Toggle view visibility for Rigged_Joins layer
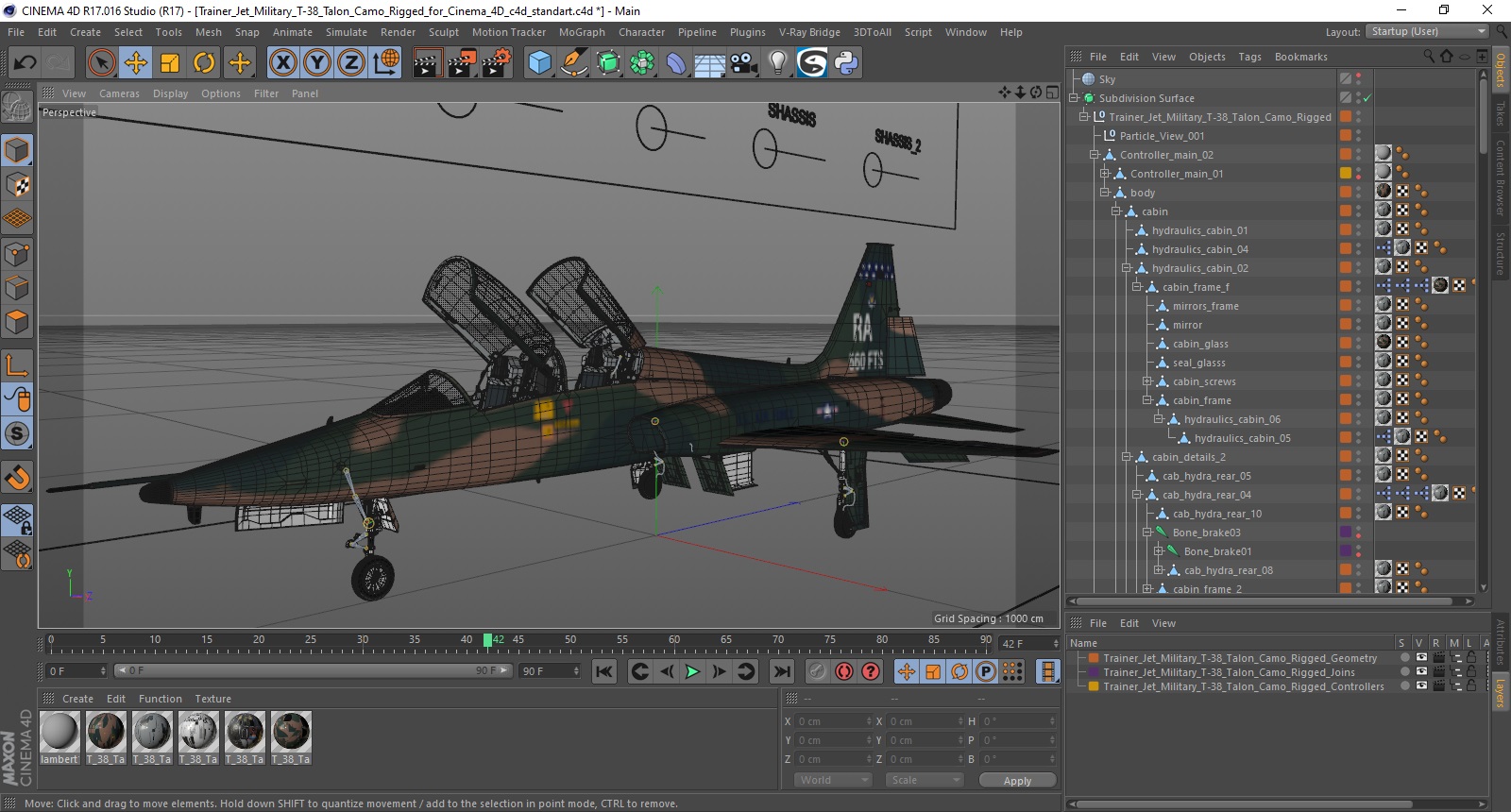Image resolution: width=1511 pixels, height=812 pixels. [1421, 672]
